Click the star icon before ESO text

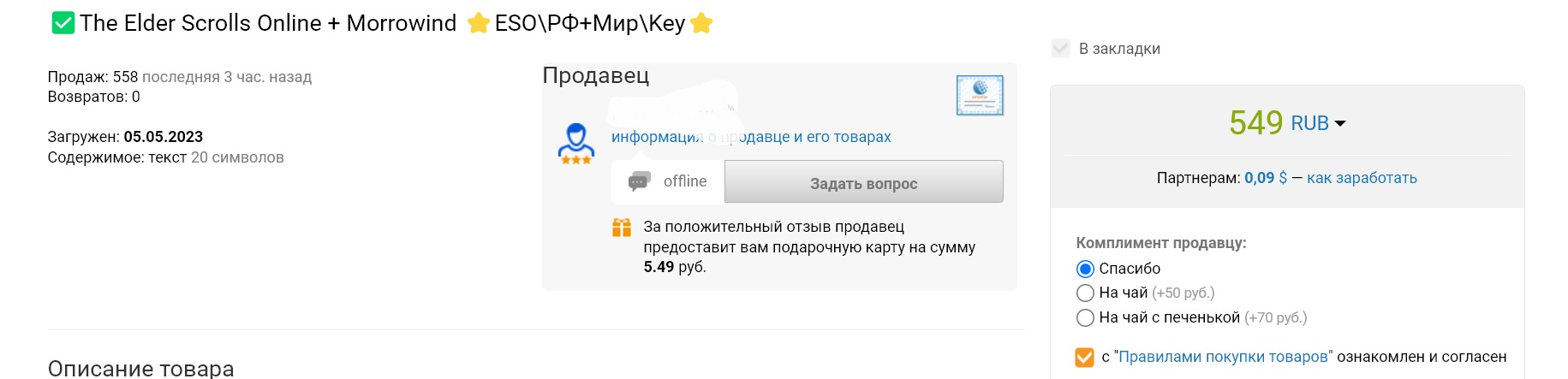pos(478,23)
